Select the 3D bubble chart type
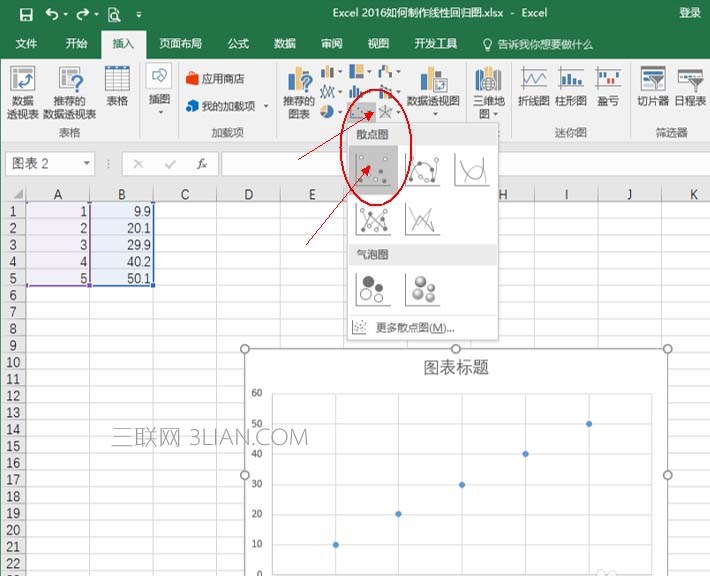Viewport: 710px width, 576px height. coord(422,289)
